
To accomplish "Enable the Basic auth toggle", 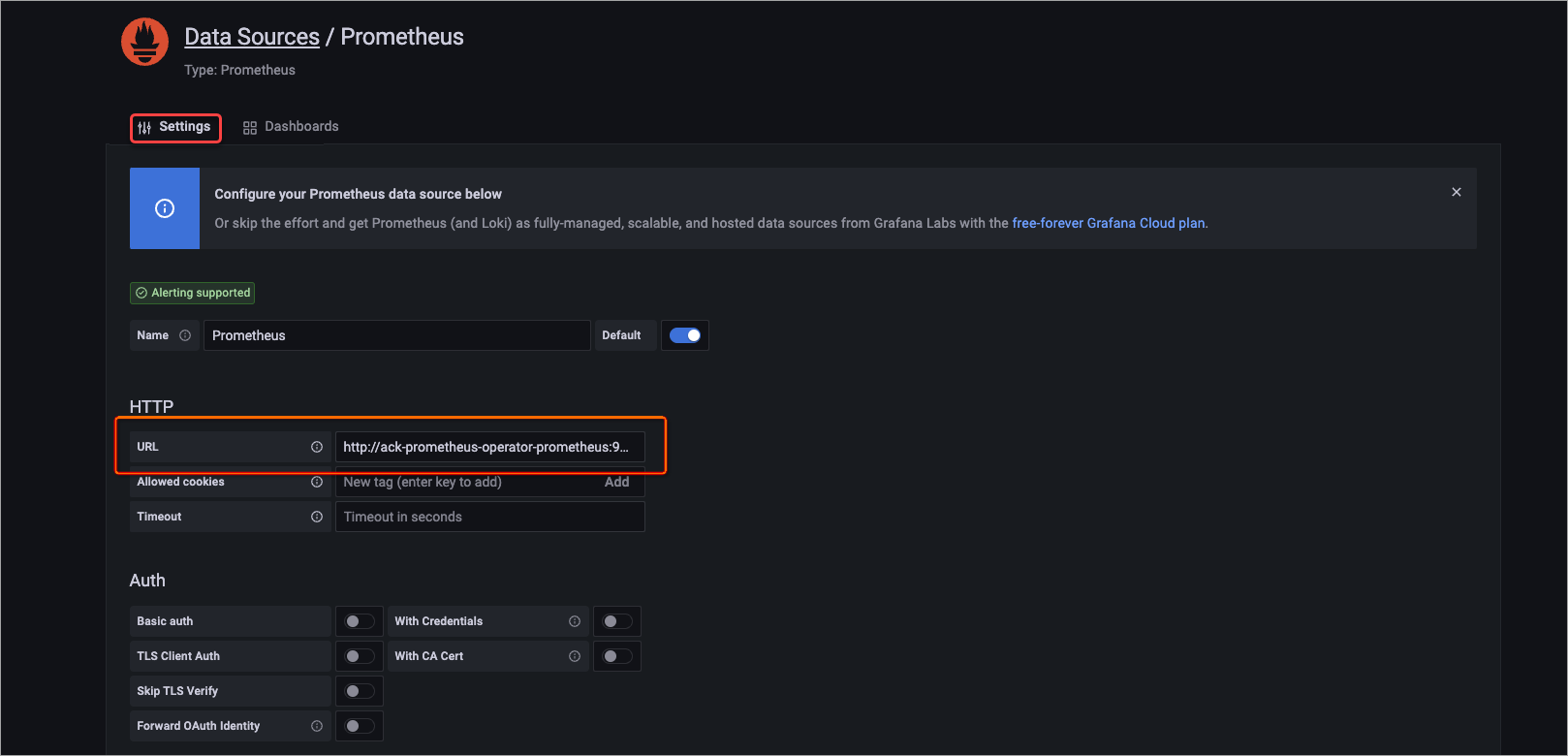I will [x=360, y=621].
